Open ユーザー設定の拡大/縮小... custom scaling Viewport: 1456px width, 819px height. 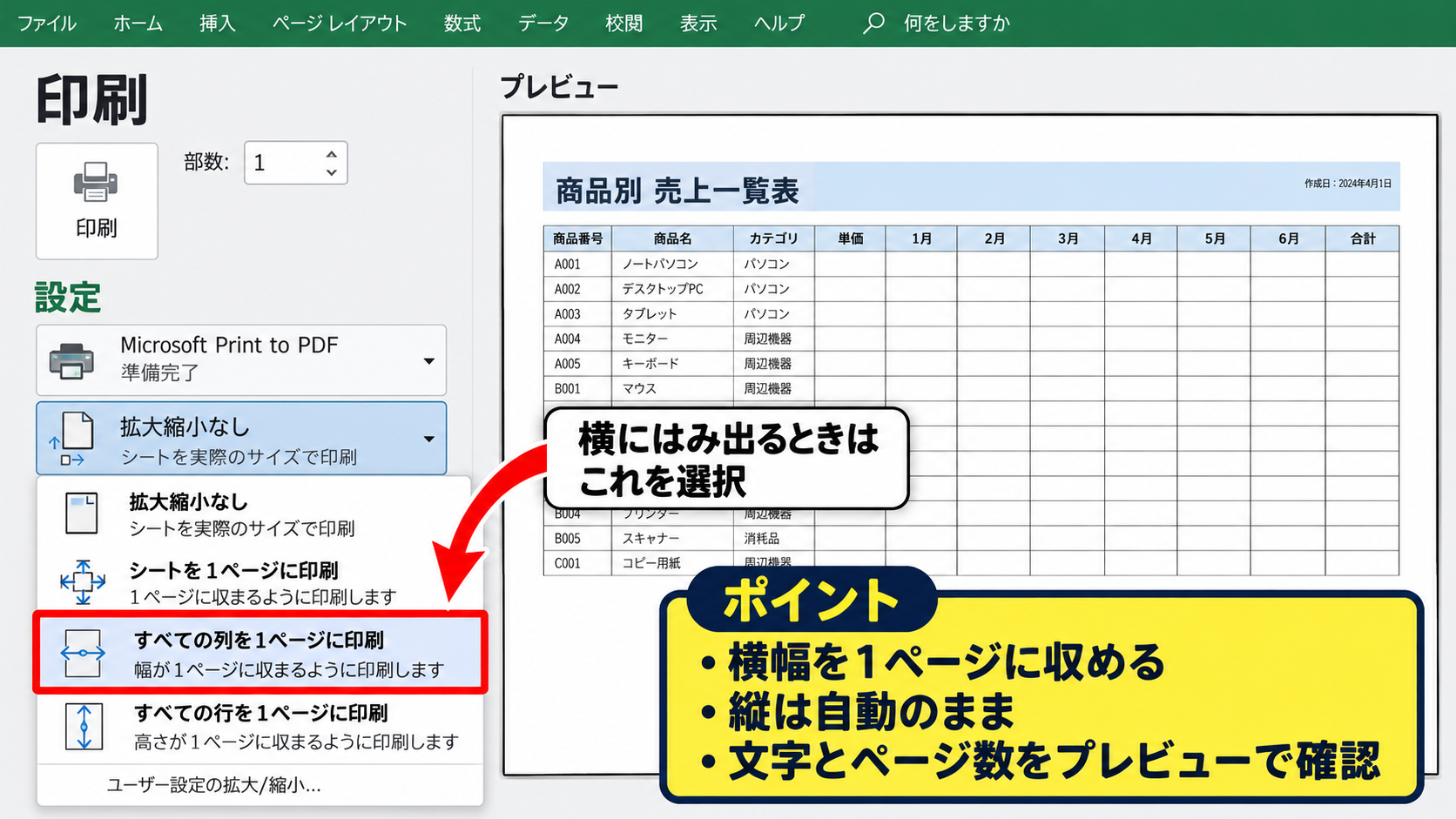(214, 785)
